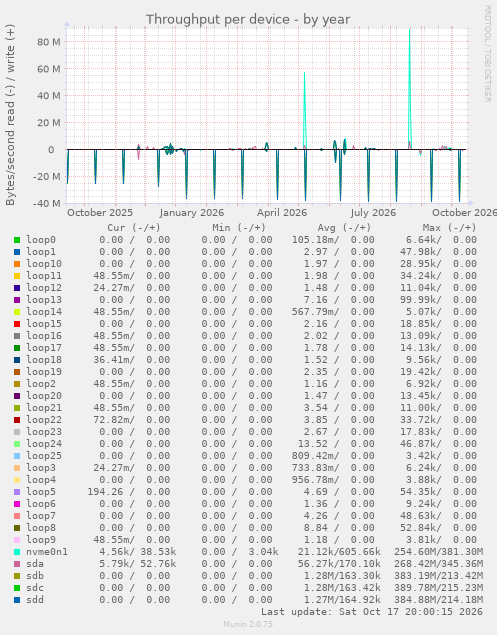Click the 'sdc' legend label
The width and height of the screenshot is (497, 635).
click(35, 588)
